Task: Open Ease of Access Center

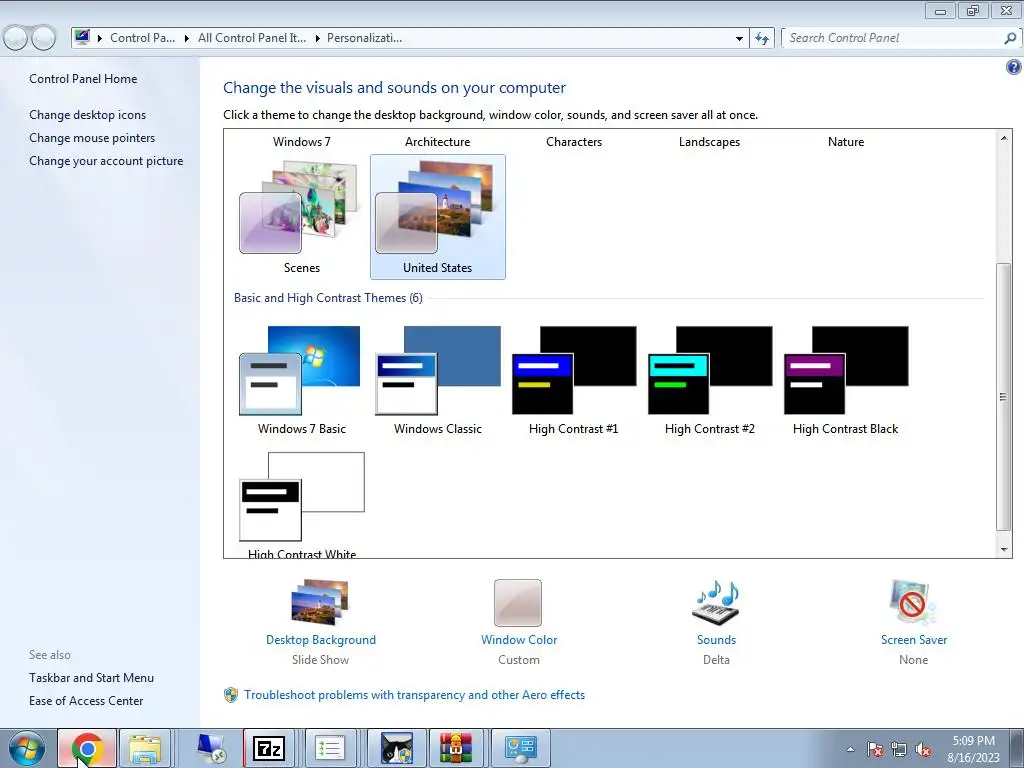Action: tap(86, 701)
